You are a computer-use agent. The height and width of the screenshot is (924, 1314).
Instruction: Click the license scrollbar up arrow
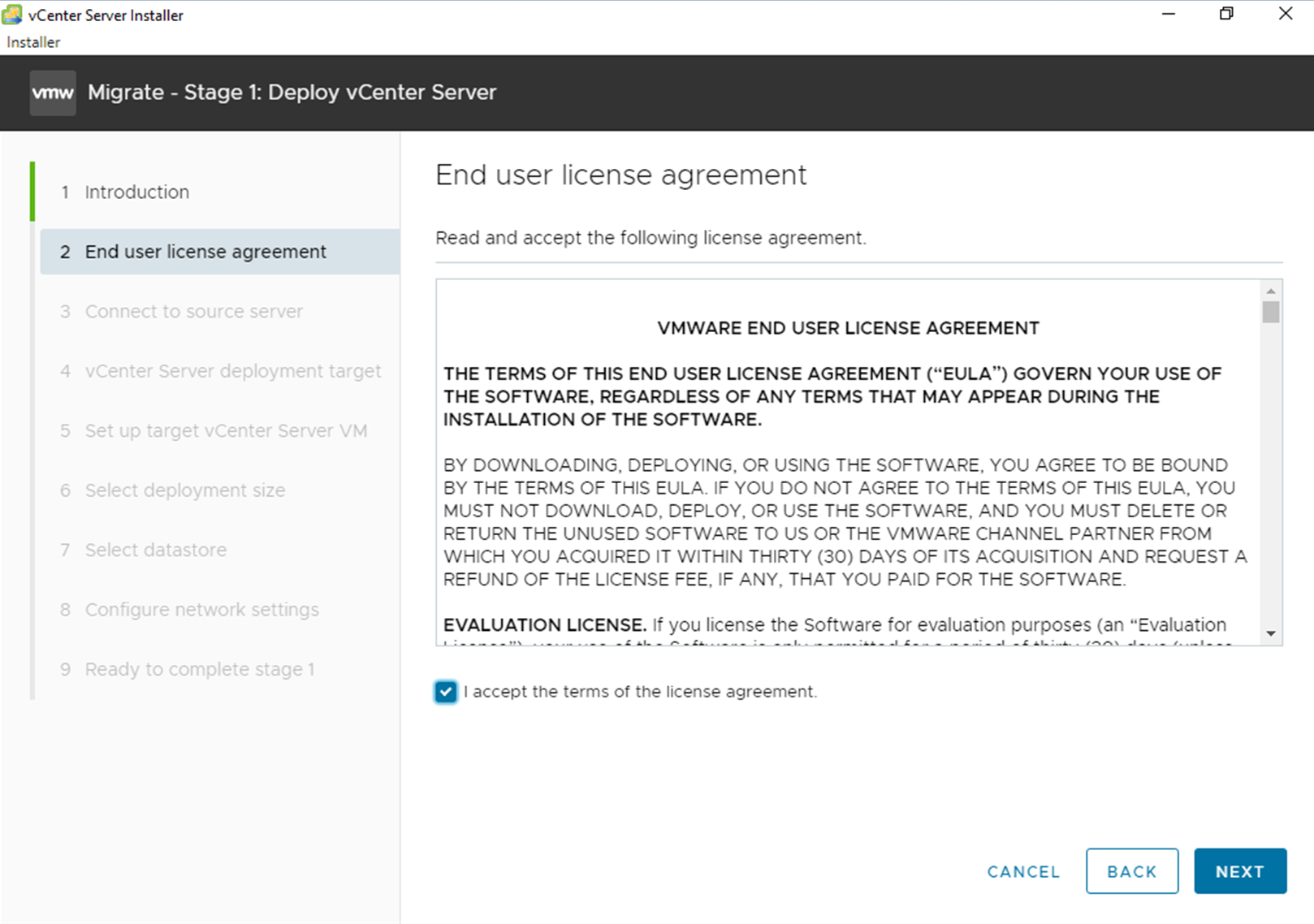click(1271, 291)
